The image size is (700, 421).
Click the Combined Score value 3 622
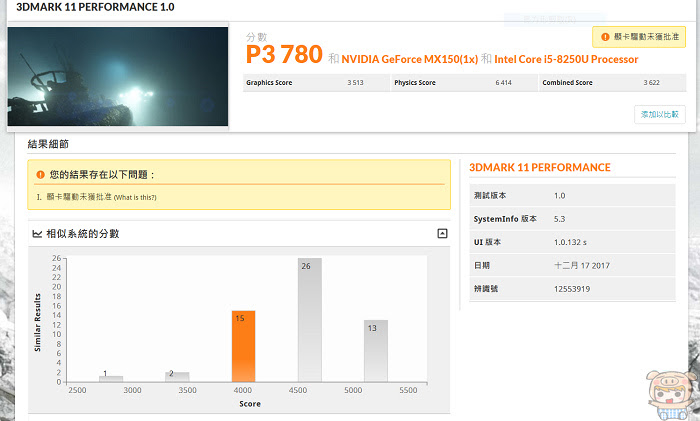click(x=651, y=83)
